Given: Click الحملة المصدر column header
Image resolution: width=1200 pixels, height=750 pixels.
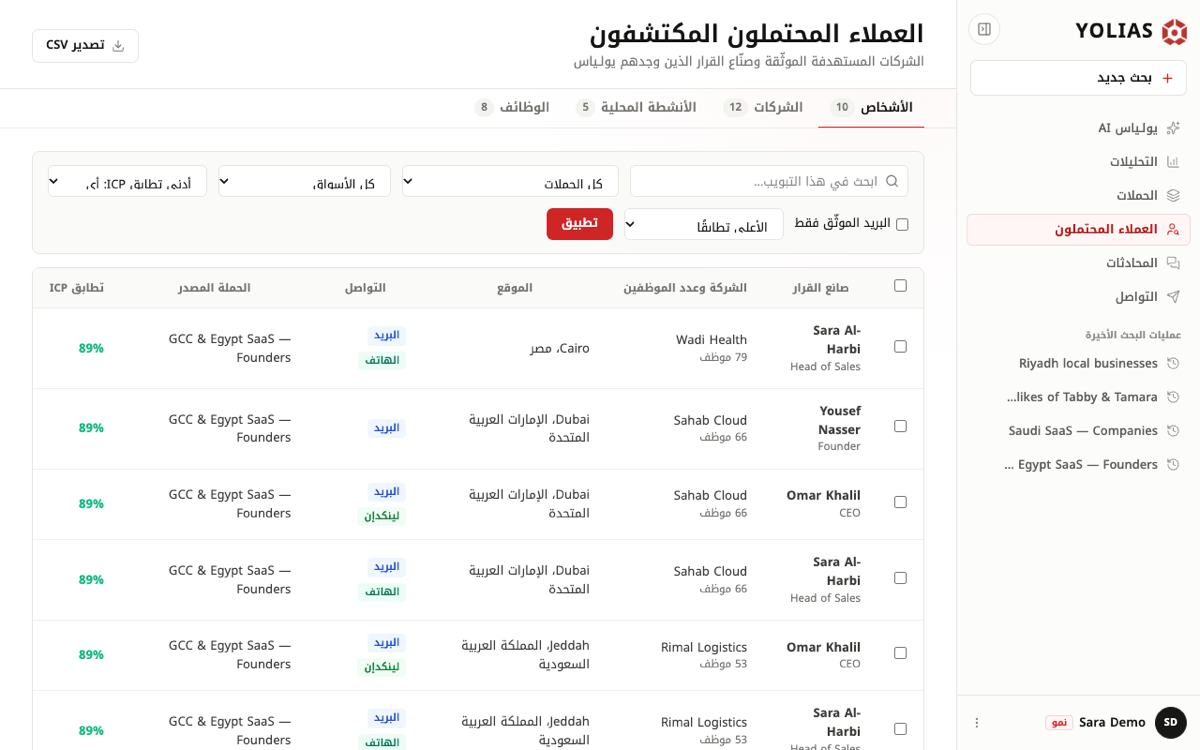Looking at the screenshot, I should (x=215, y=288).
